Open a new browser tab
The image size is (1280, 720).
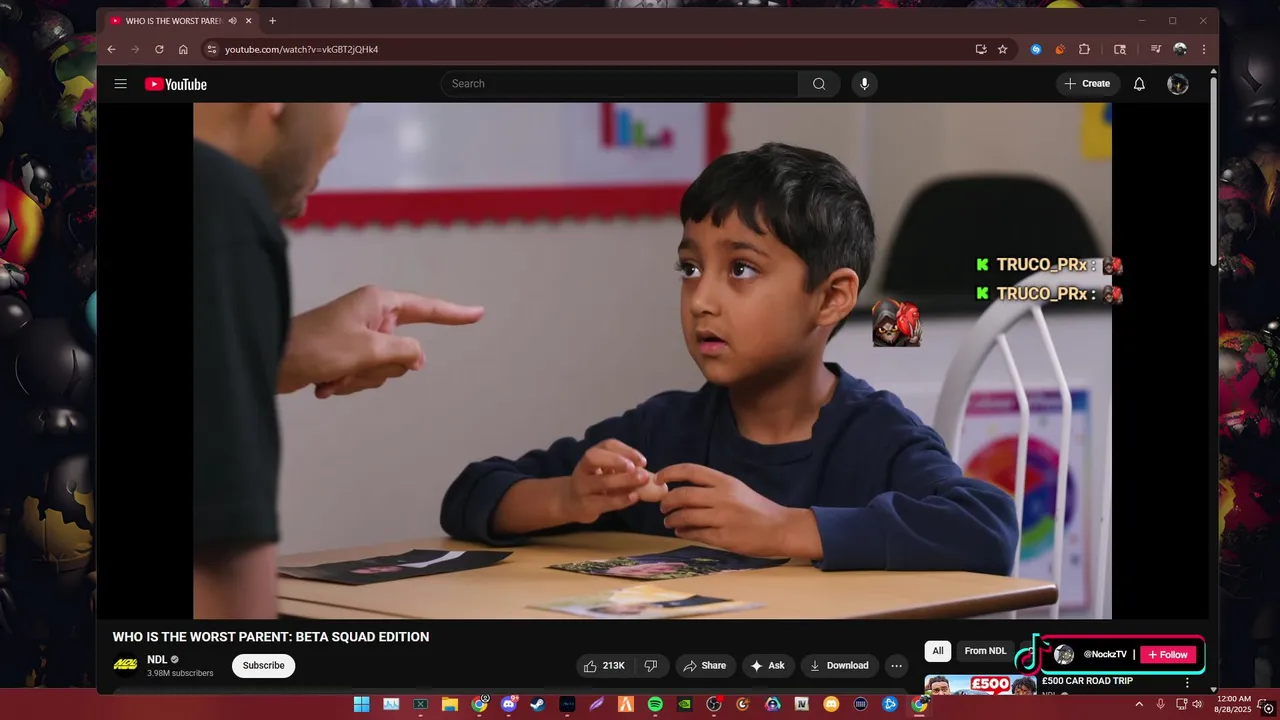point(272,21)
